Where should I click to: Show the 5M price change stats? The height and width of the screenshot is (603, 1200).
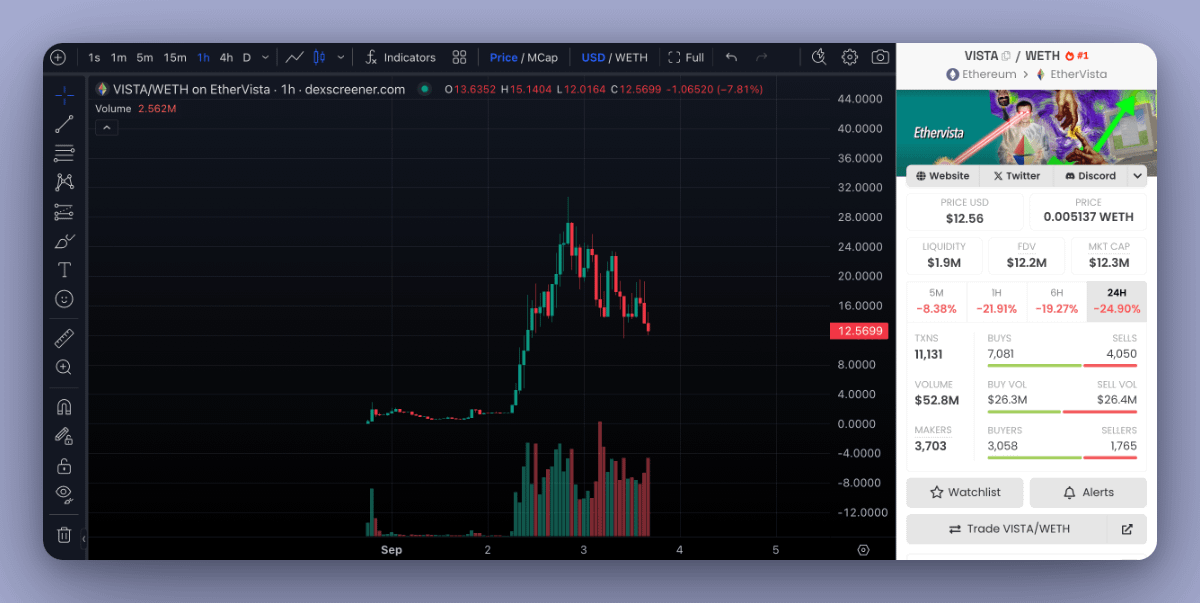pyautogui.click(x=936, y=301)
